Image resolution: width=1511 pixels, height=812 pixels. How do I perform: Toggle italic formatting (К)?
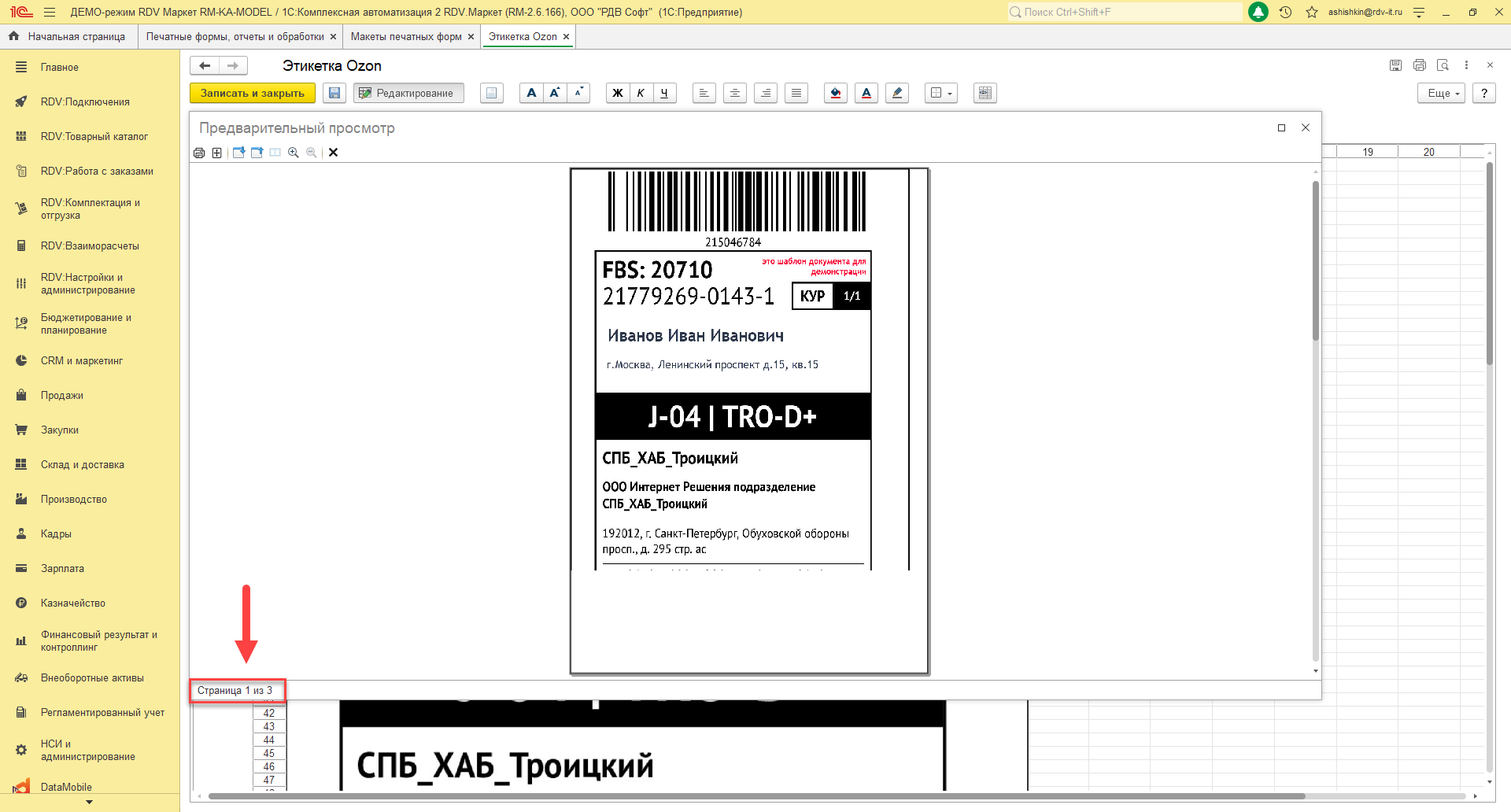[x=641, y=93]
